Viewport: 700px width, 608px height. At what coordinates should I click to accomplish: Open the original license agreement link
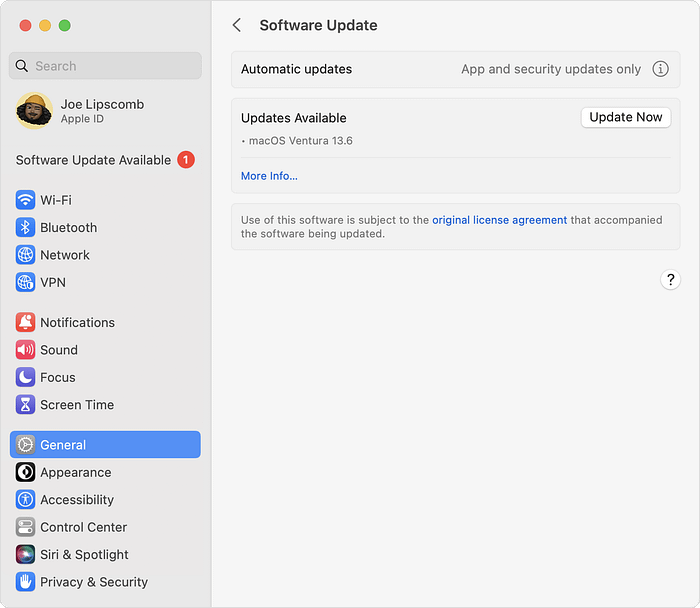point(500,220)
